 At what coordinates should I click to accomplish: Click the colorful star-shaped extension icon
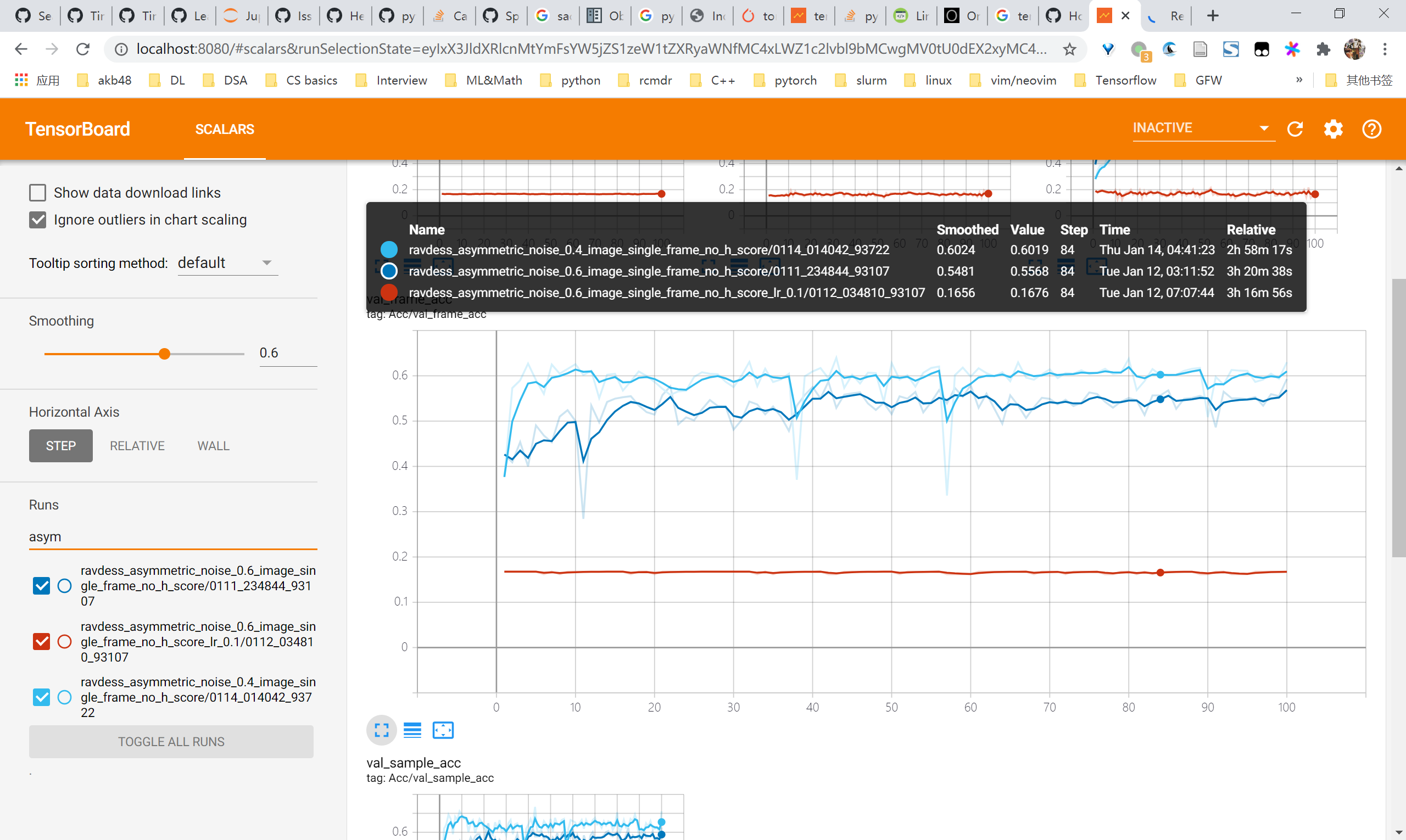1292,49
